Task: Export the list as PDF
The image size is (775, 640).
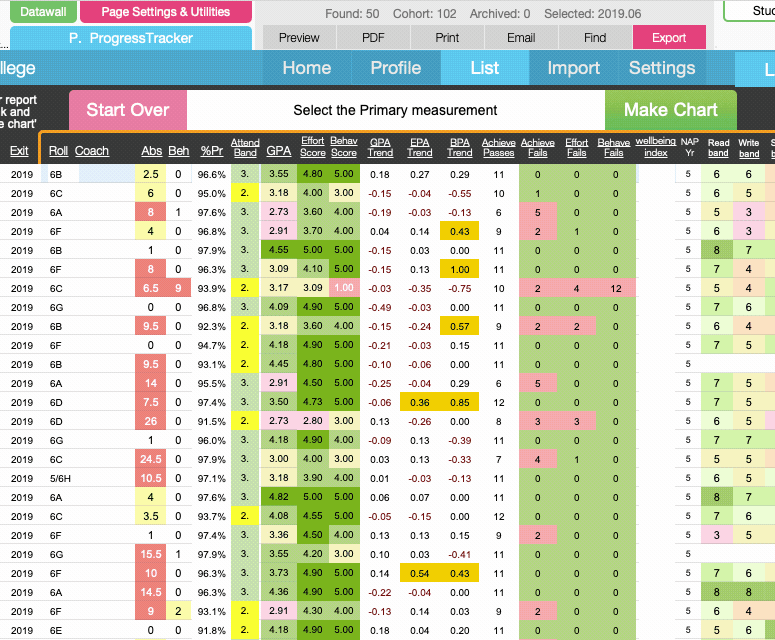Action: click(373, 38)
